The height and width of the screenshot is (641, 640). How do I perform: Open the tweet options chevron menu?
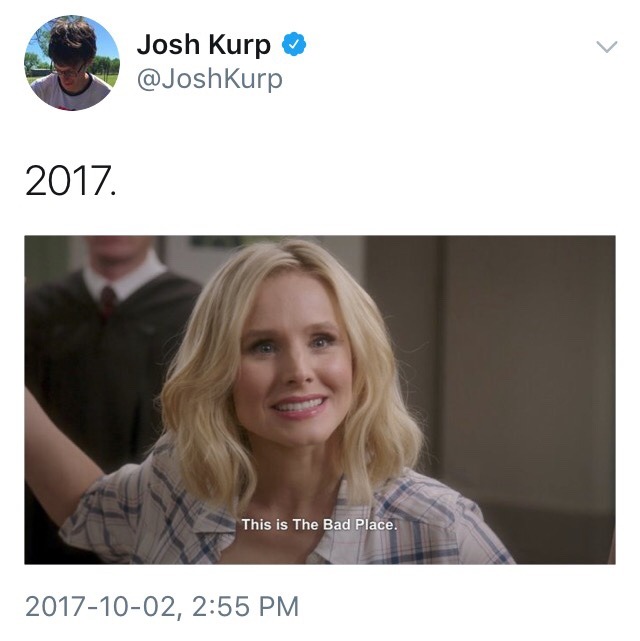tap(606, 47)
